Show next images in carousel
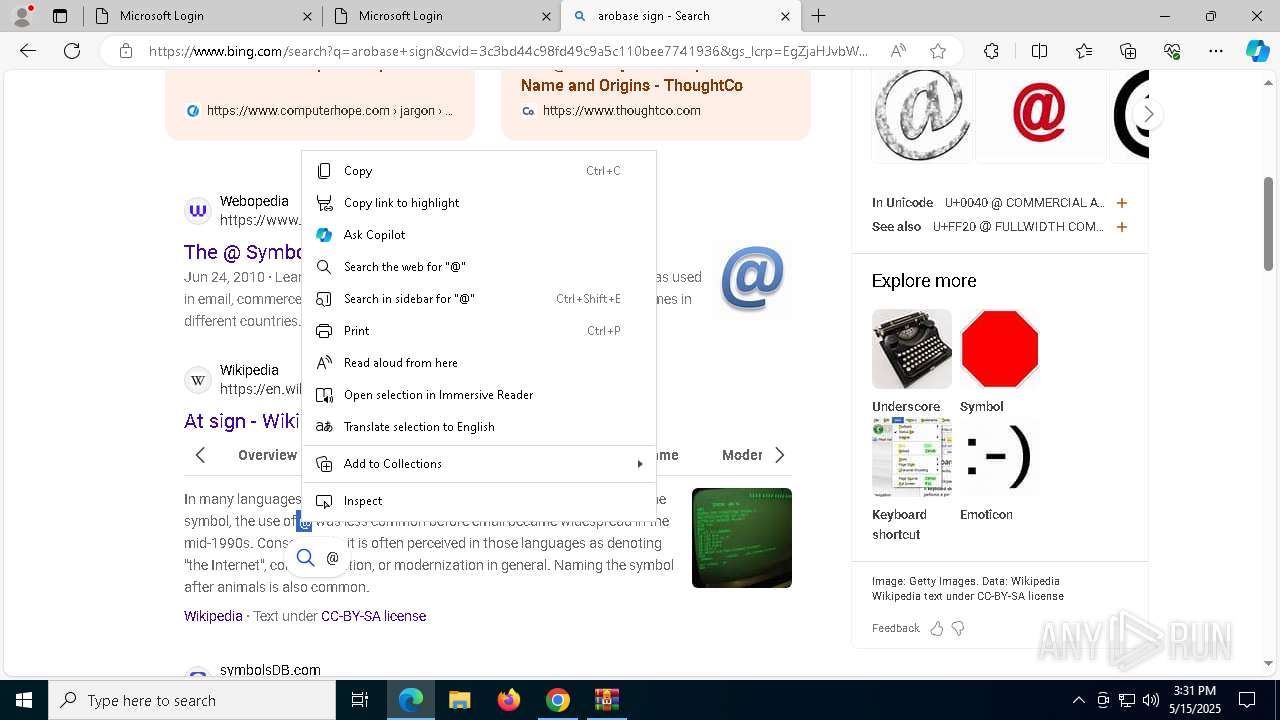 pyautogui.click(x=1148, y=114)
